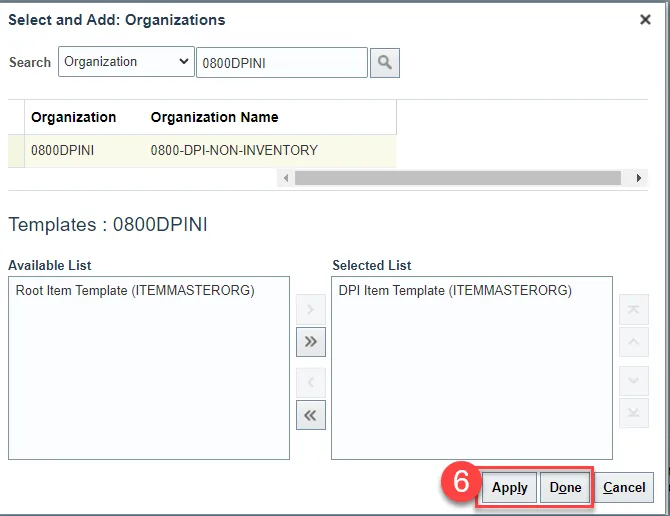This screenshot has height=516, width=670.
Task: Click the move all right double-arrow button
Action: [x=310, y=341]
